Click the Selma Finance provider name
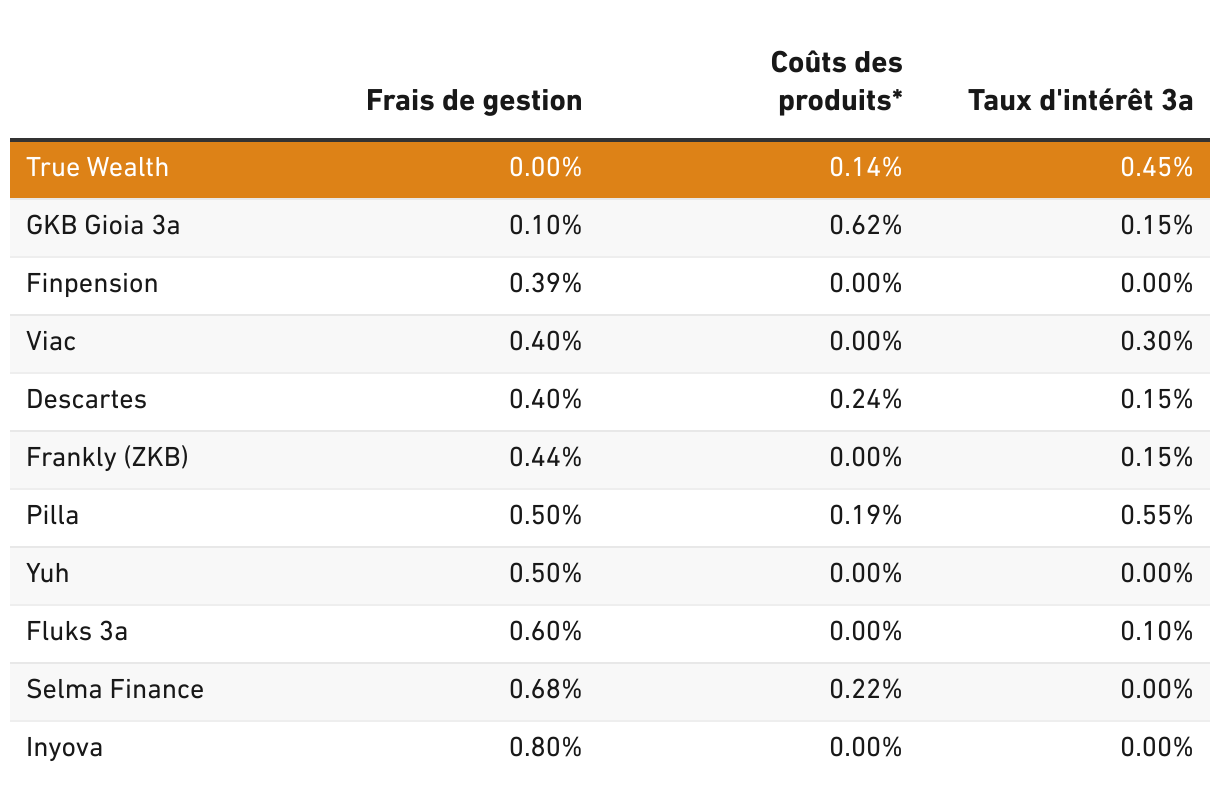1220x788 pixels. pos(115,689)
